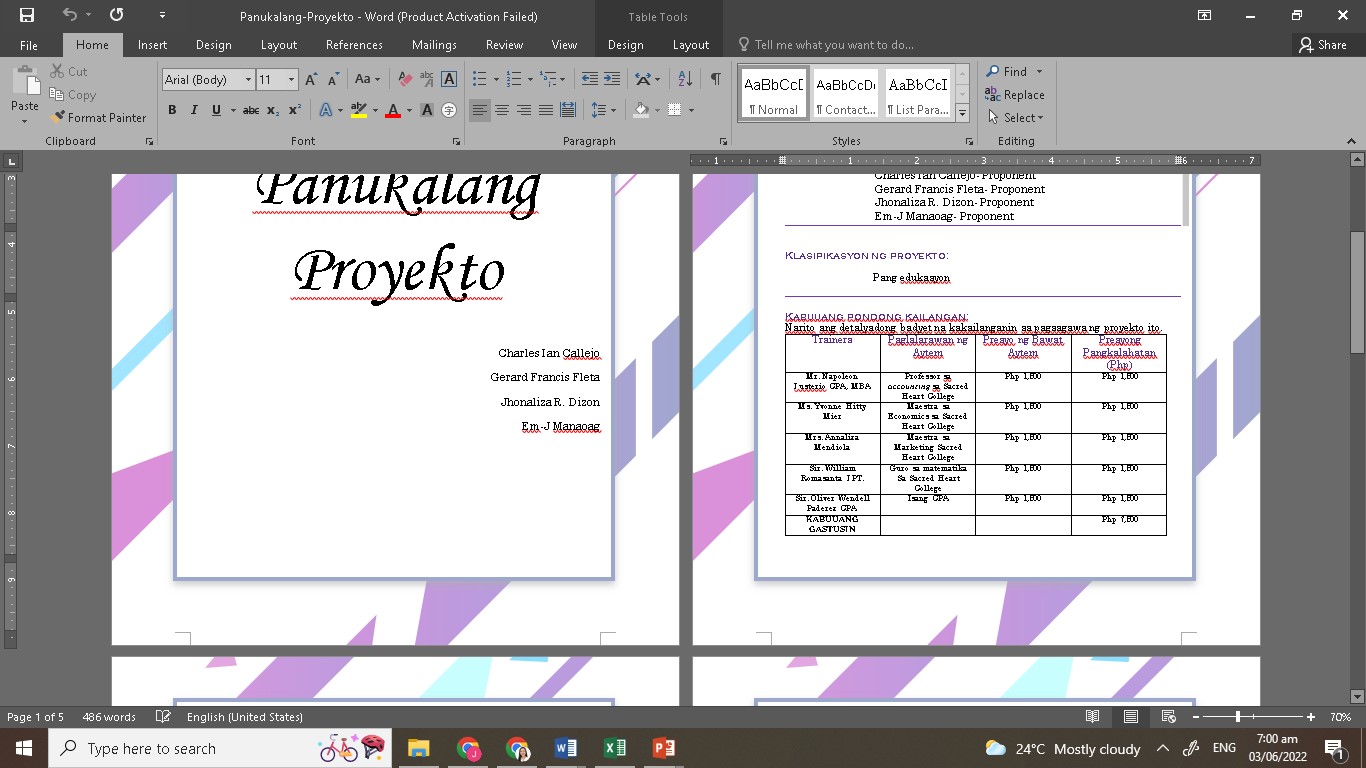Justify the paragraph text
Image resolution: width=1366 pixels, height=768 pixels.
point(546,110)
